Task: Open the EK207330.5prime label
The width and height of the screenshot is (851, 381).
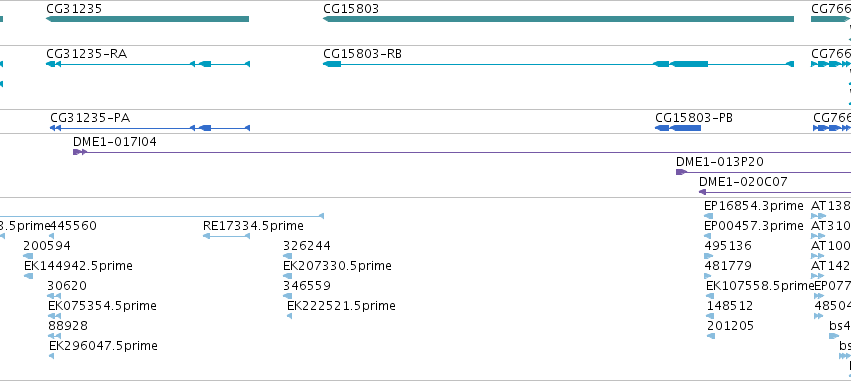Action: [x=337, y=266]
